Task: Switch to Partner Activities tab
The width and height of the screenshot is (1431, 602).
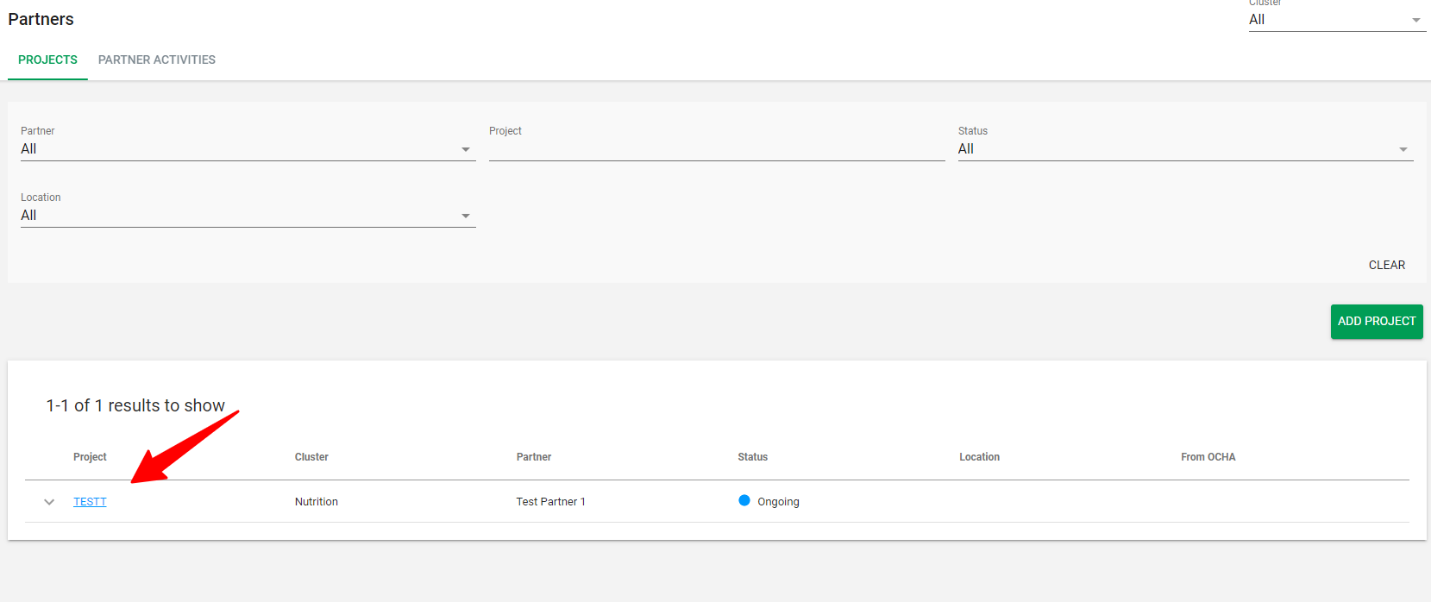Action: click(157, 60)
